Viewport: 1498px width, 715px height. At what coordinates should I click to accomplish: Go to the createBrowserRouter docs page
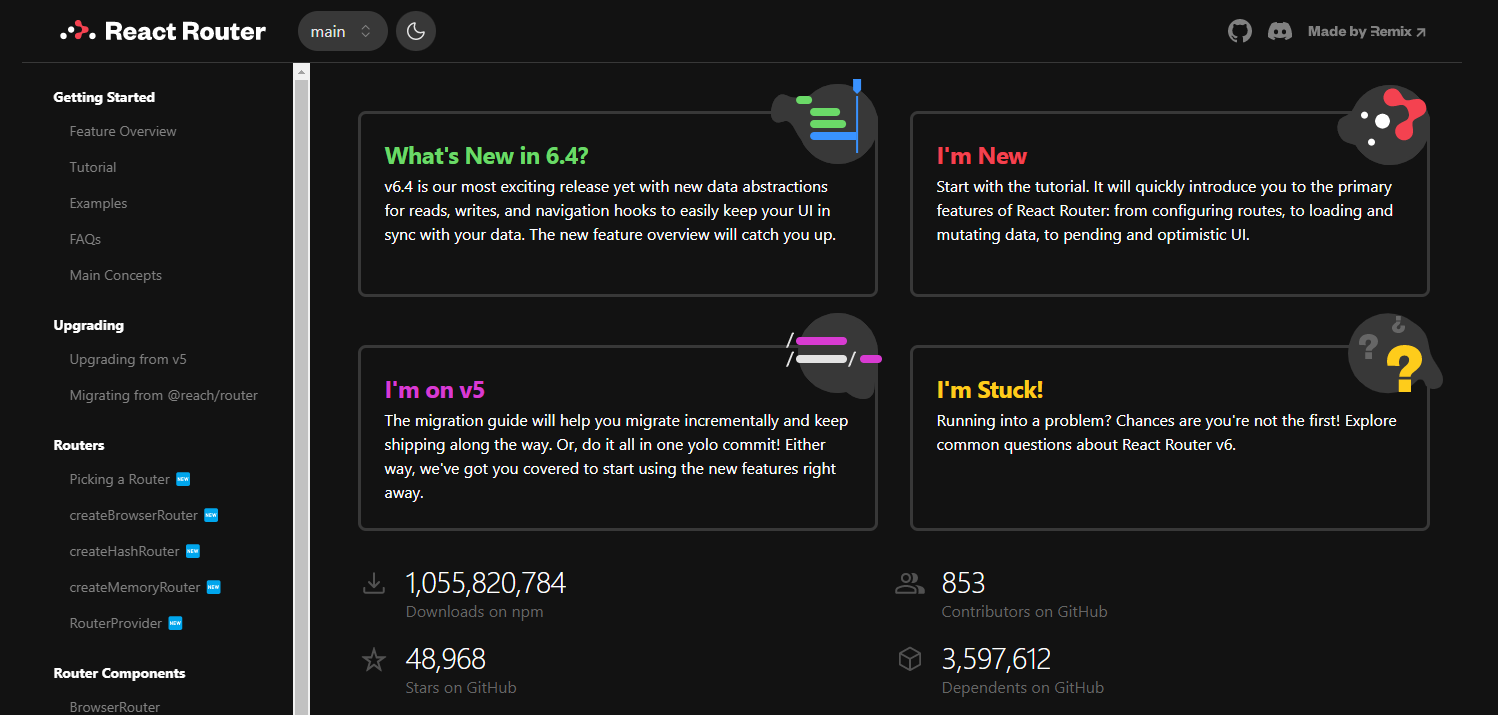tap(134, 515)
